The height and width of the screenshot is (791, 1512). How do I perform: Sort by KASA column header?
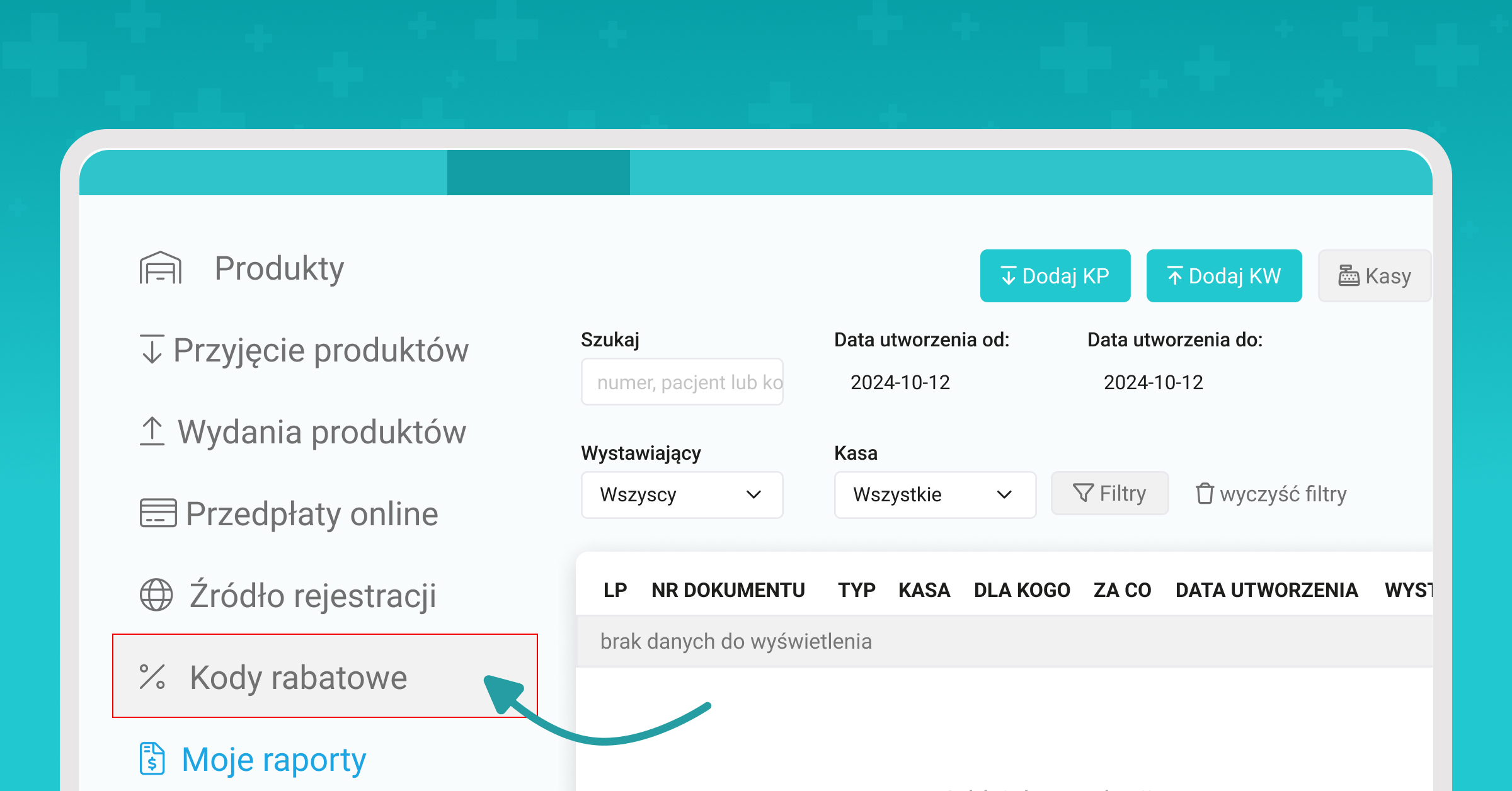pyautogui.click(x=924, y=590)
